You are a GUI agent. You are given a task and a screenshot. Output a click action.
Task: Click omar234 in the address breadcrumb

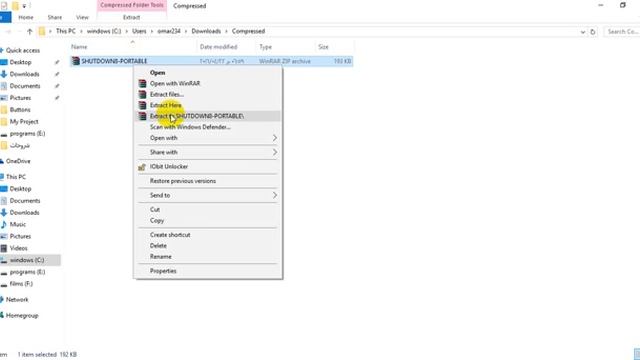click(x=169, y=31)
